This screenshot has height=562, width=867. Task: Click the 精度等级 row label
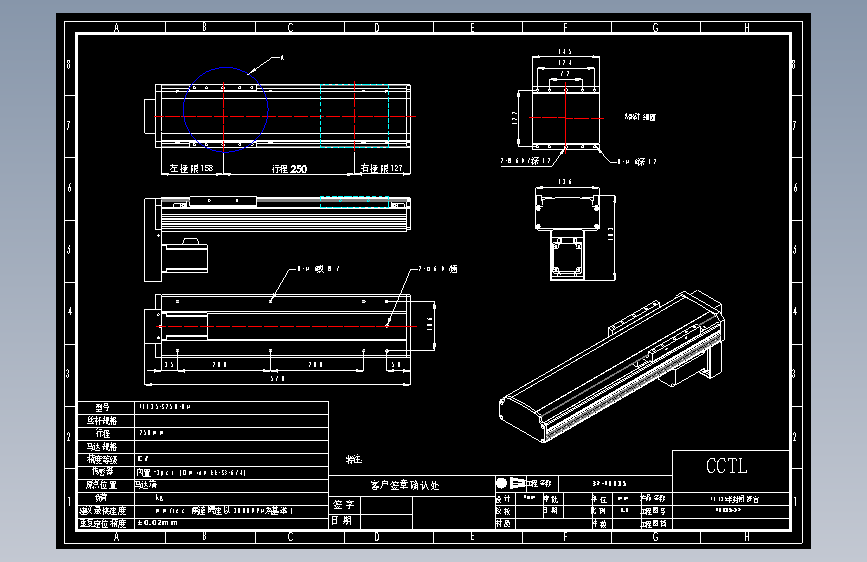(x=102, y=459)
